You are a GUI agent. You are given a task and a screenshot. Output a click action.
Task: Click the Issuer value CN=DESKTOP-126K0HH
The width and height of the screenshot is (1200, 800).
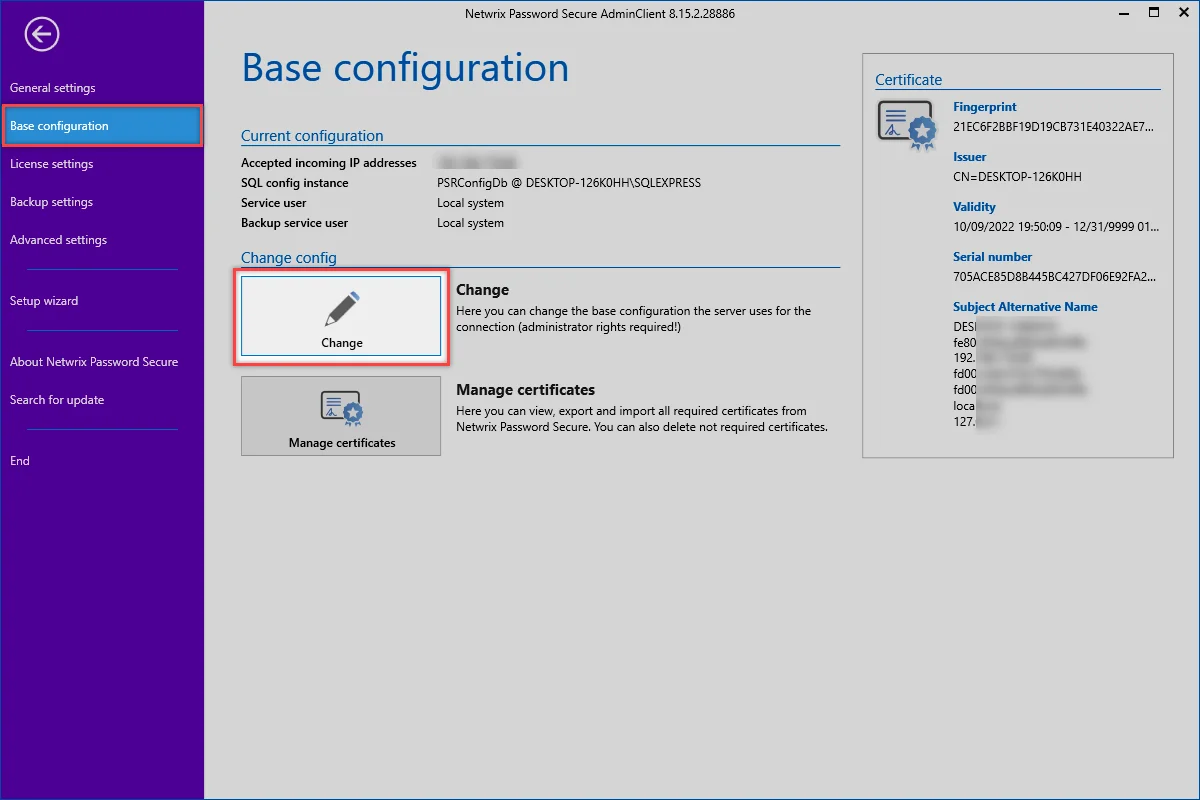point(1018,177)
